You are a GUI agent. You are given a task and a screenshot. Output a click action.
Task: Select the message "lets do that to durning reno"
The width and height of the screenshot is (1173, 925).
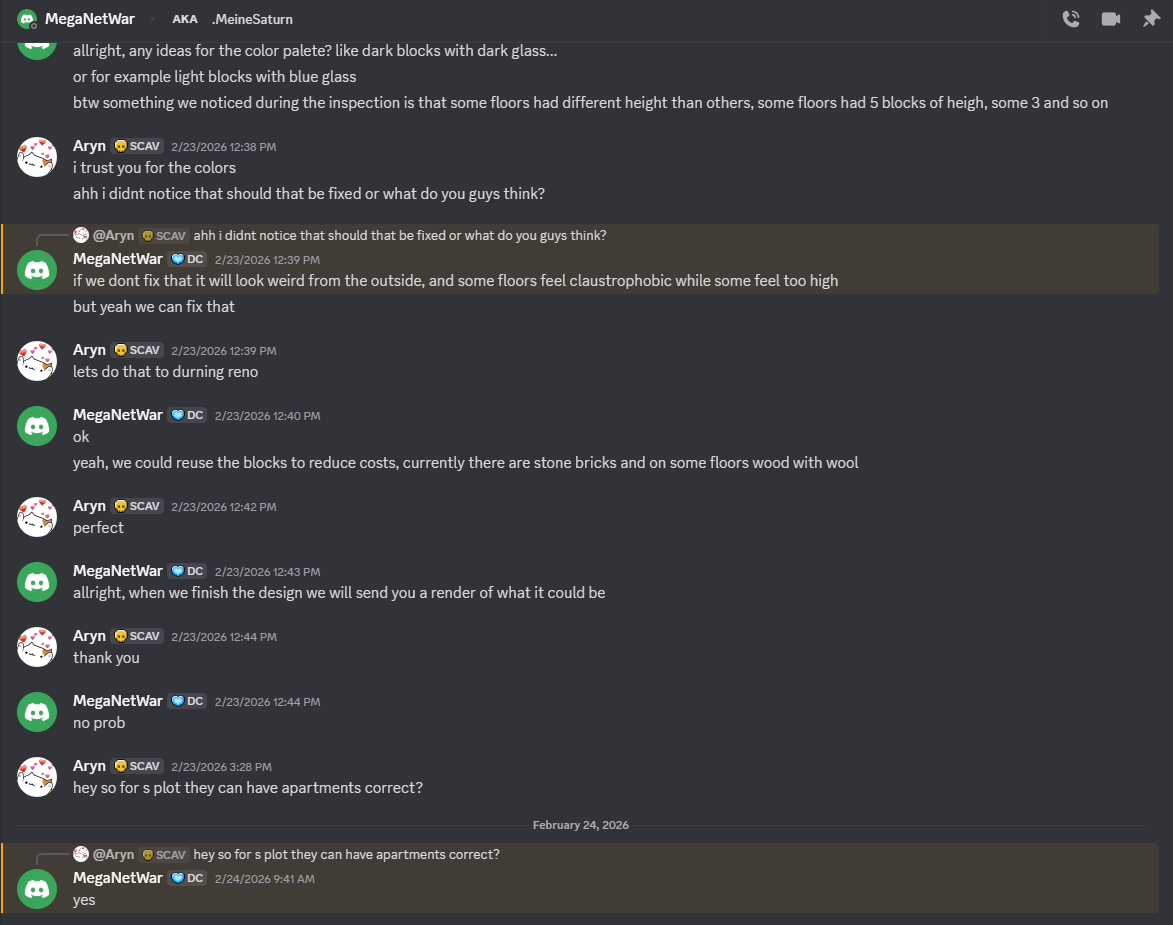[x=166, y=372]
